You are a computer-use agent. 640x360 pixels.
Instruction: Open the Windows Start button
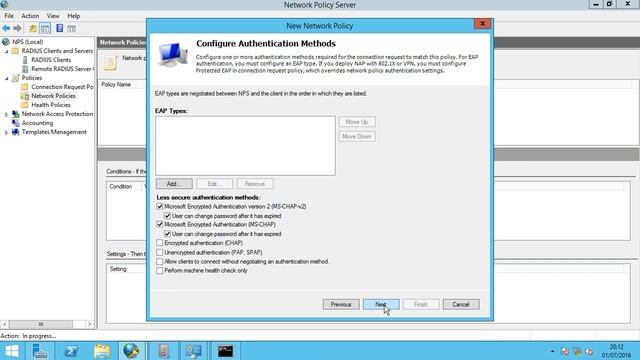[11, 351]
